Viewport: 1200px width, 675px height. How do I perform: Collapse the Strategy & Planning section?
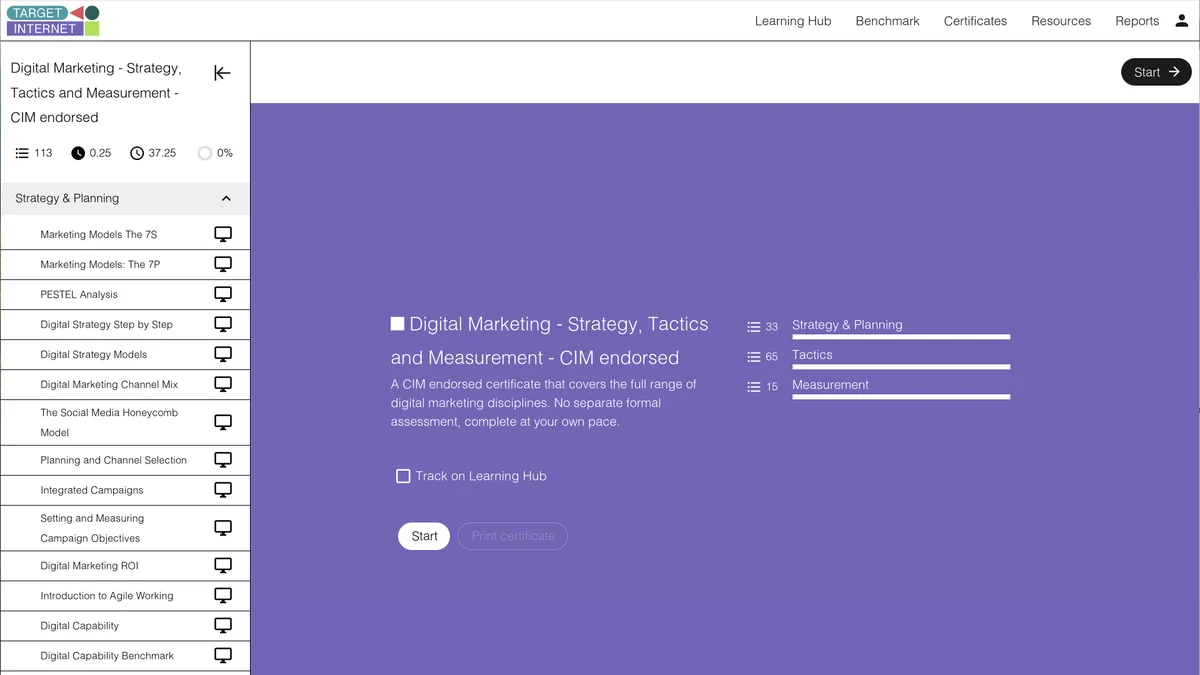(x=125, y=198)
